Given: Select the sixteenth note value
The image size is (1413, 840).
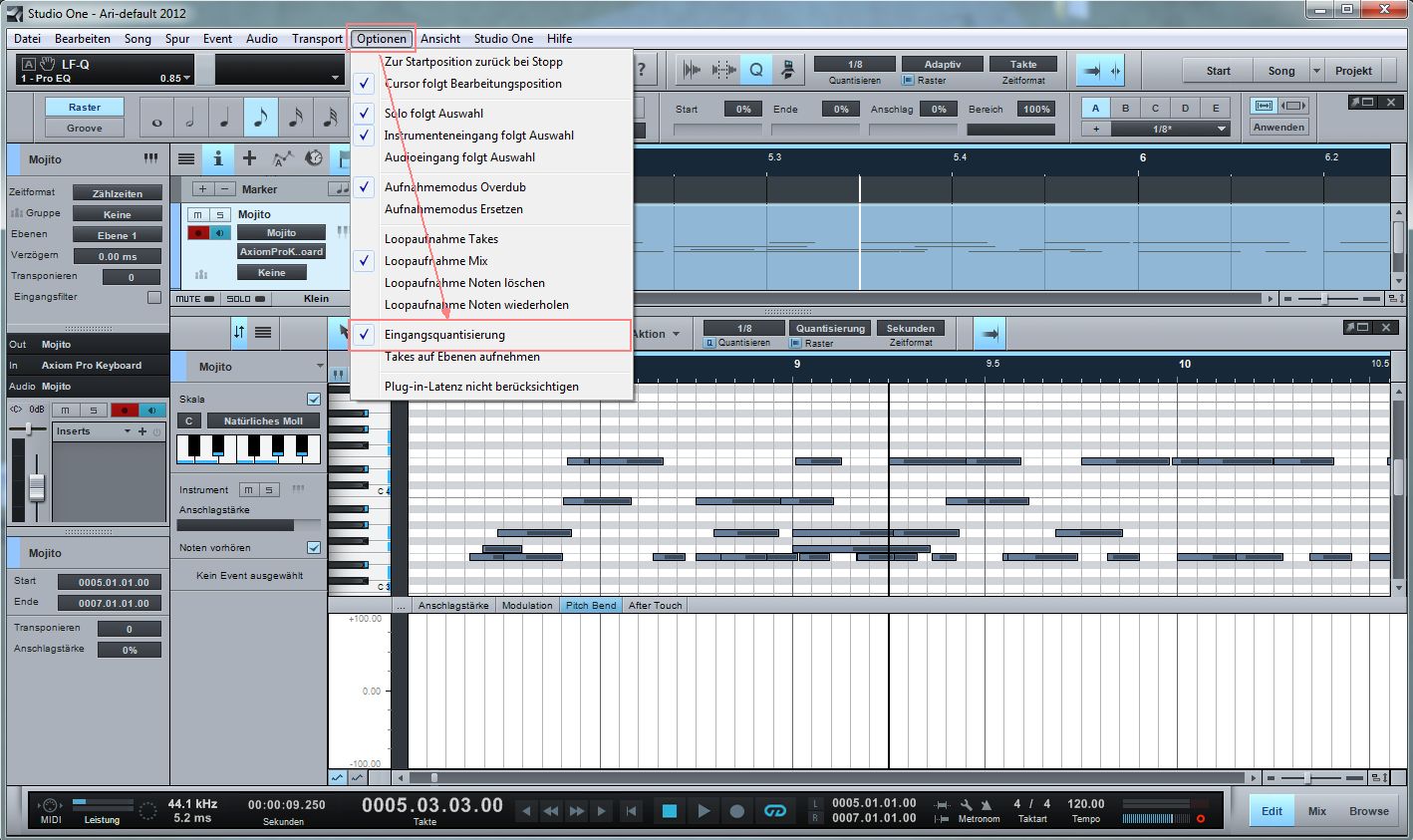Looking at the screenshot, I should [295, 119].
